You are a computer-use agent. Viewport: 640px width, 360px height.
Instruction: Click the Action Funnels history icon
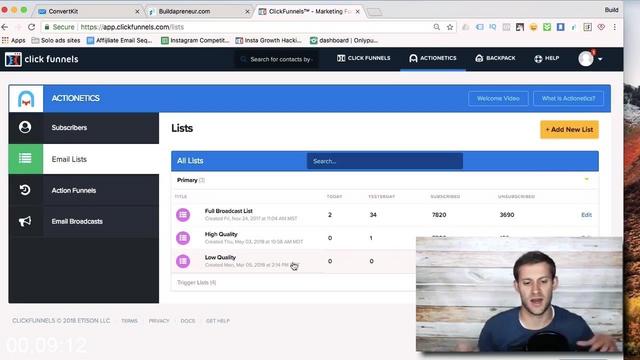(x=25, y=189)
